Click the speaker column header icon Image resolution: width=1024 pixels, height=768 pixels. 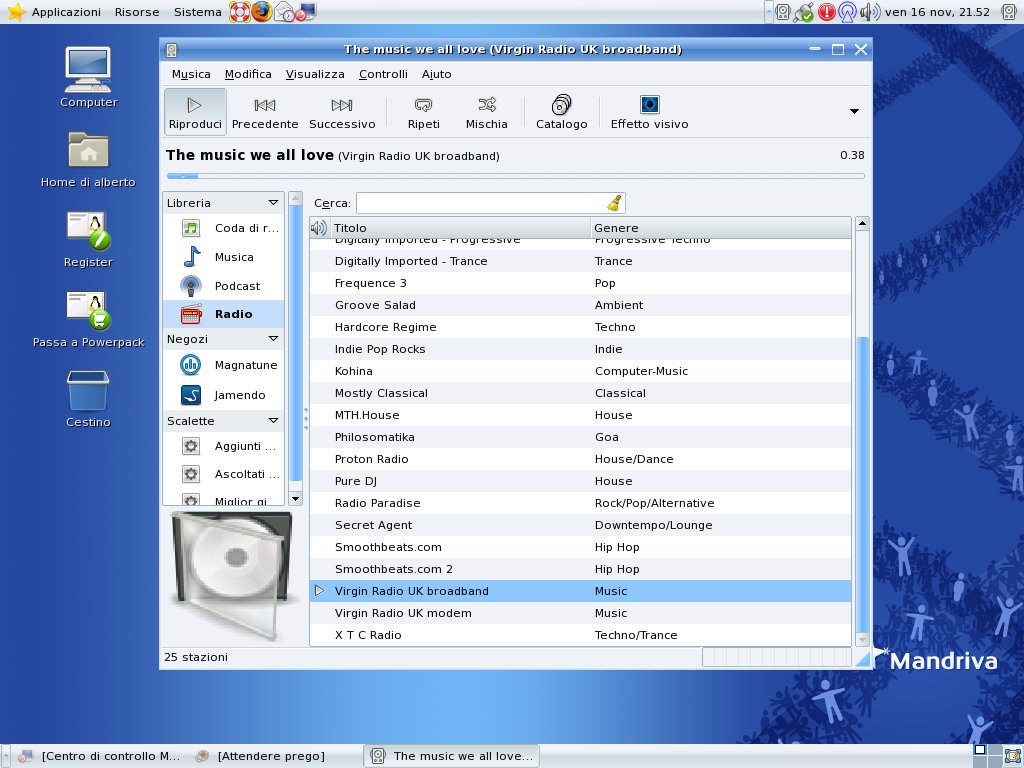click(319, 228)
